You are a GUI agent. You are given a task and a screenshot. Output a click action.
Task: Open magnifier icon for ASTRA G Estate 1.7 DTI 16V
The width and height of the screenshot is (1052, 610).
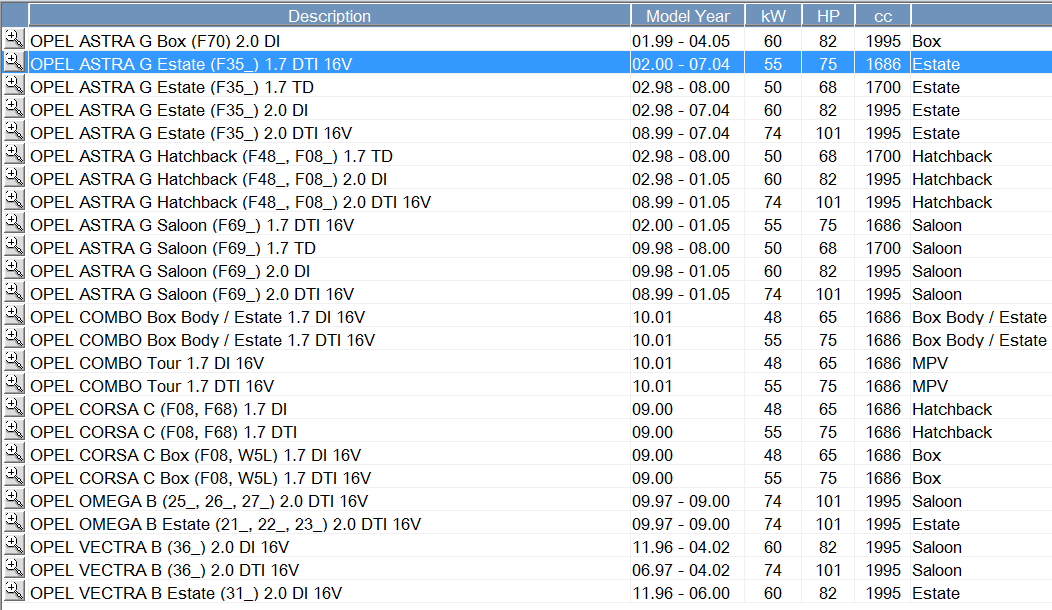point(14,62)
